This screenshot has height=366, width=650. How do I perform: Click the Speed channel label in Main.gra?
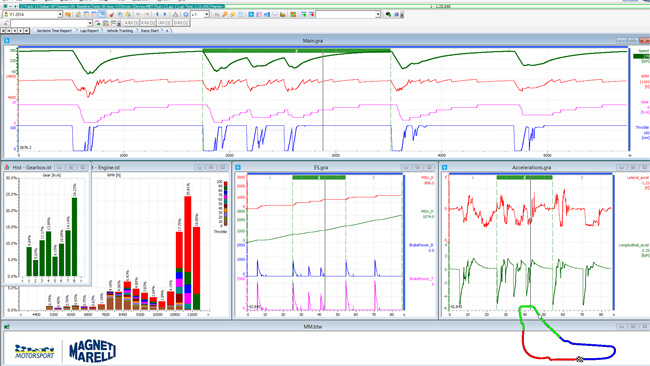(643, 51)
